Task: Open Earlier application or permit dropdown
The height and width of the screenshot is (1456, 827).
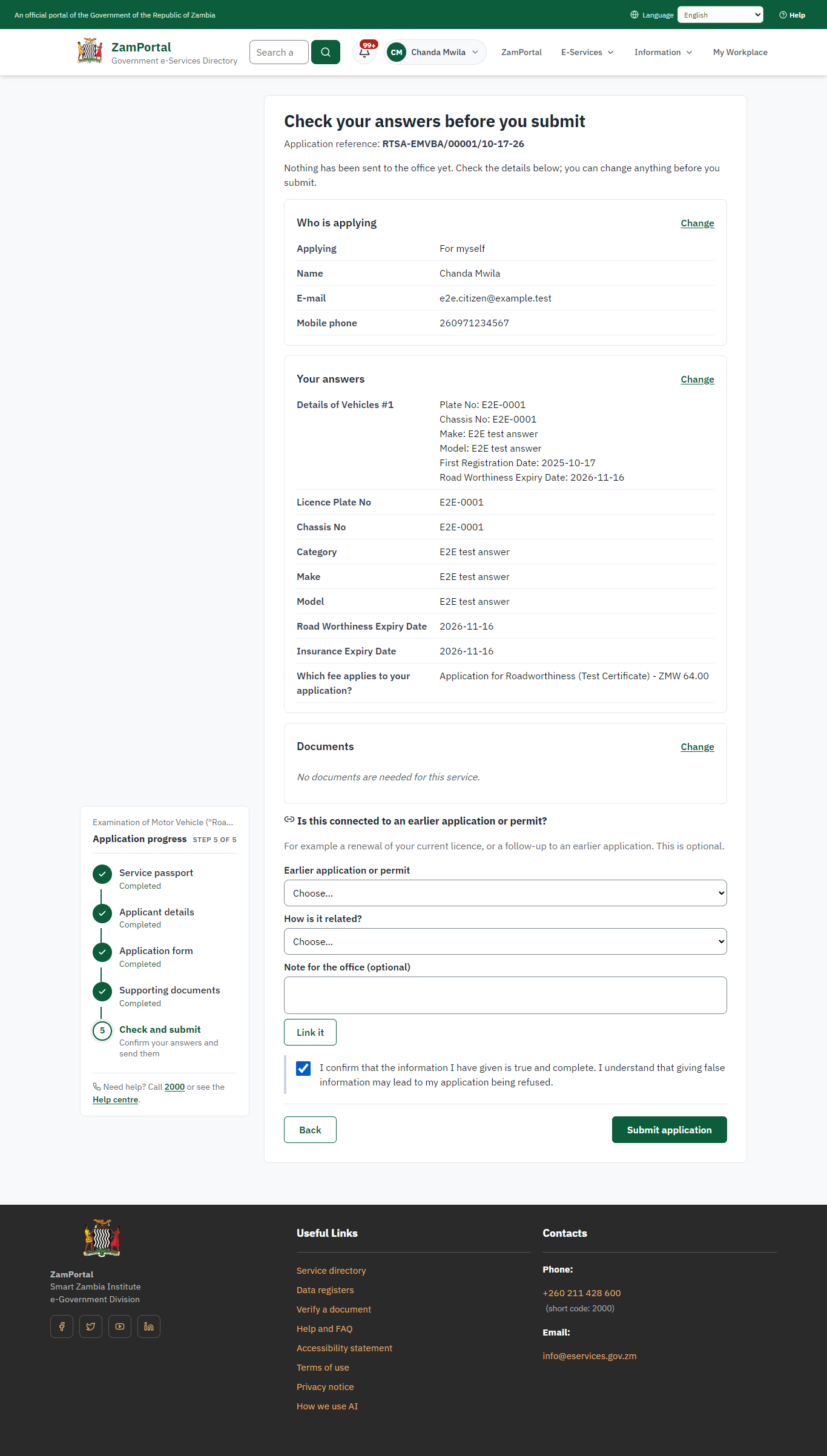Action: point(506,893)
